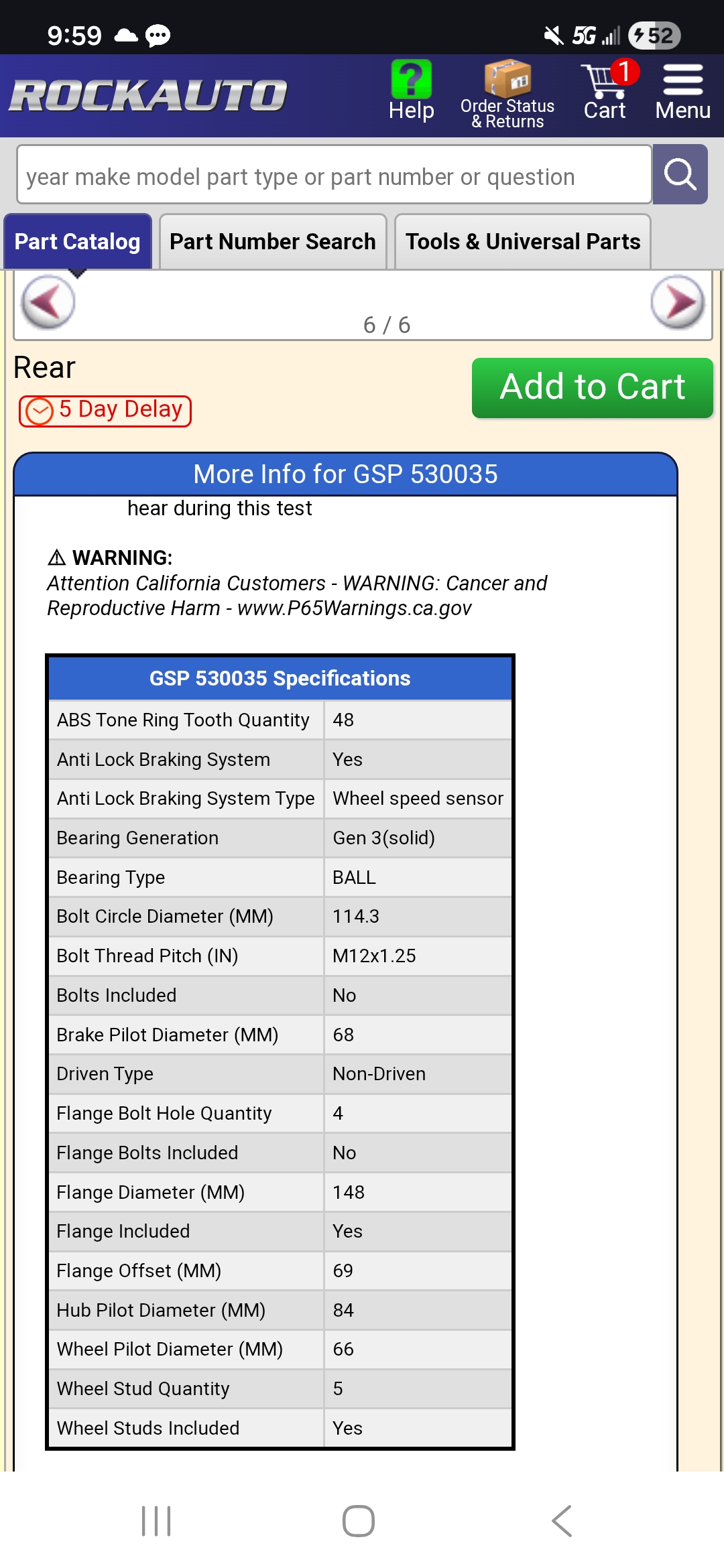Viewport: 724px width, 1568px height.
Task: Click the Flange Included label
Action: pos(123,1231)
